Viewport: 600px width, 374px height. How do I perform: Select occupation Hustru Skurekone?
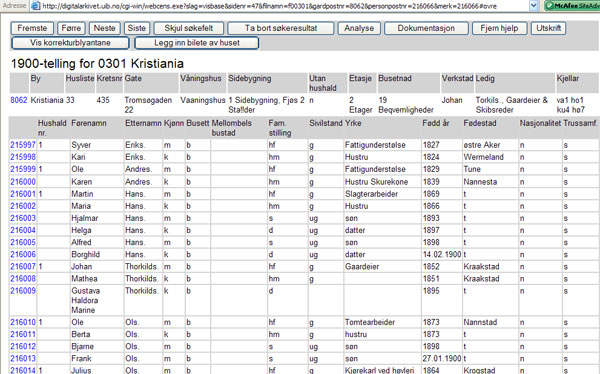click(x=377, y=182)
